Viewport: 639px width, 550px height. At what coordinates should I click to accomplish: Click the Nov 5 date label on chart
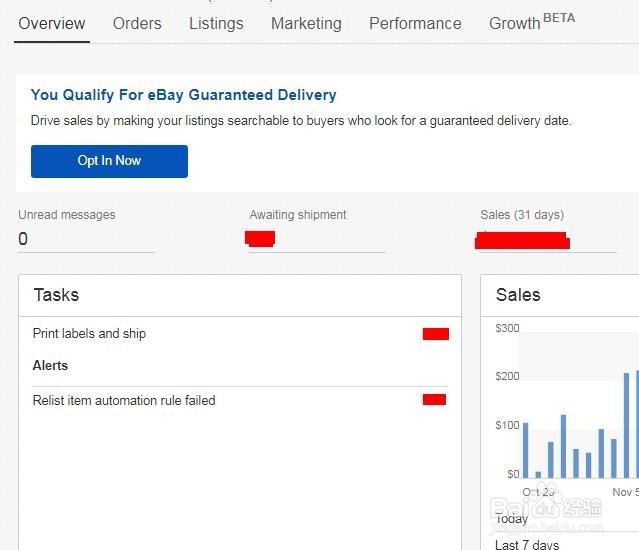(625, 492)
